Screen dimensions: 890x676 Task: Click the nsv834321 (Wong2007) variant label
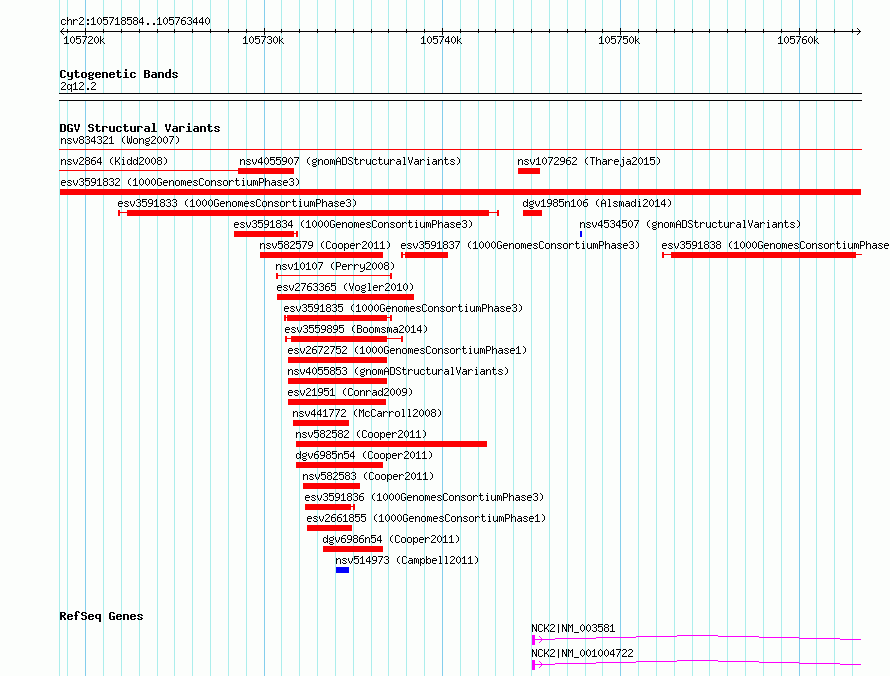tap(120, 140)
